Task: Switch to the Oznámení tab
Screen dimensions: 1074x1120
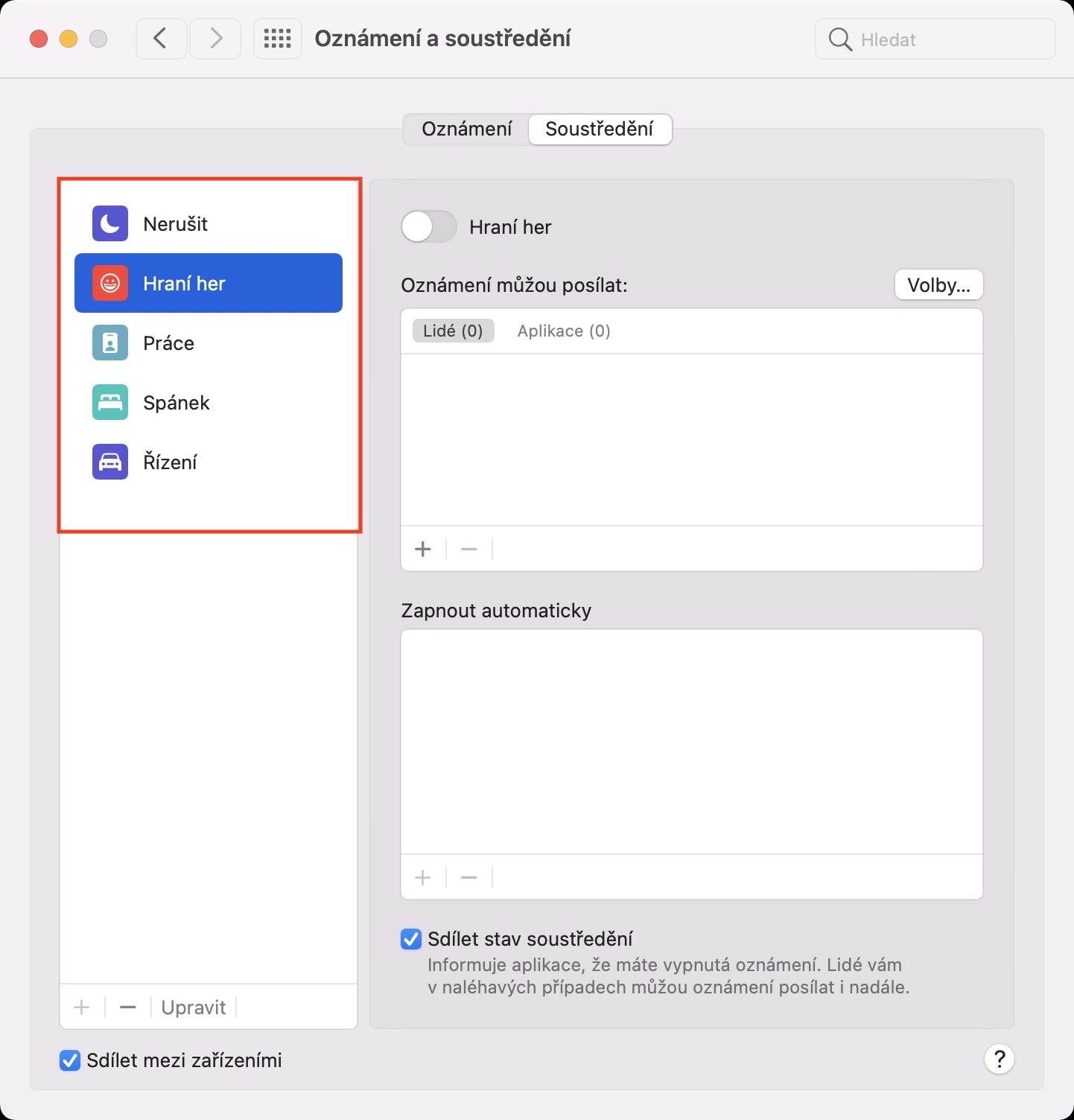Action: [x=467, y=129]
